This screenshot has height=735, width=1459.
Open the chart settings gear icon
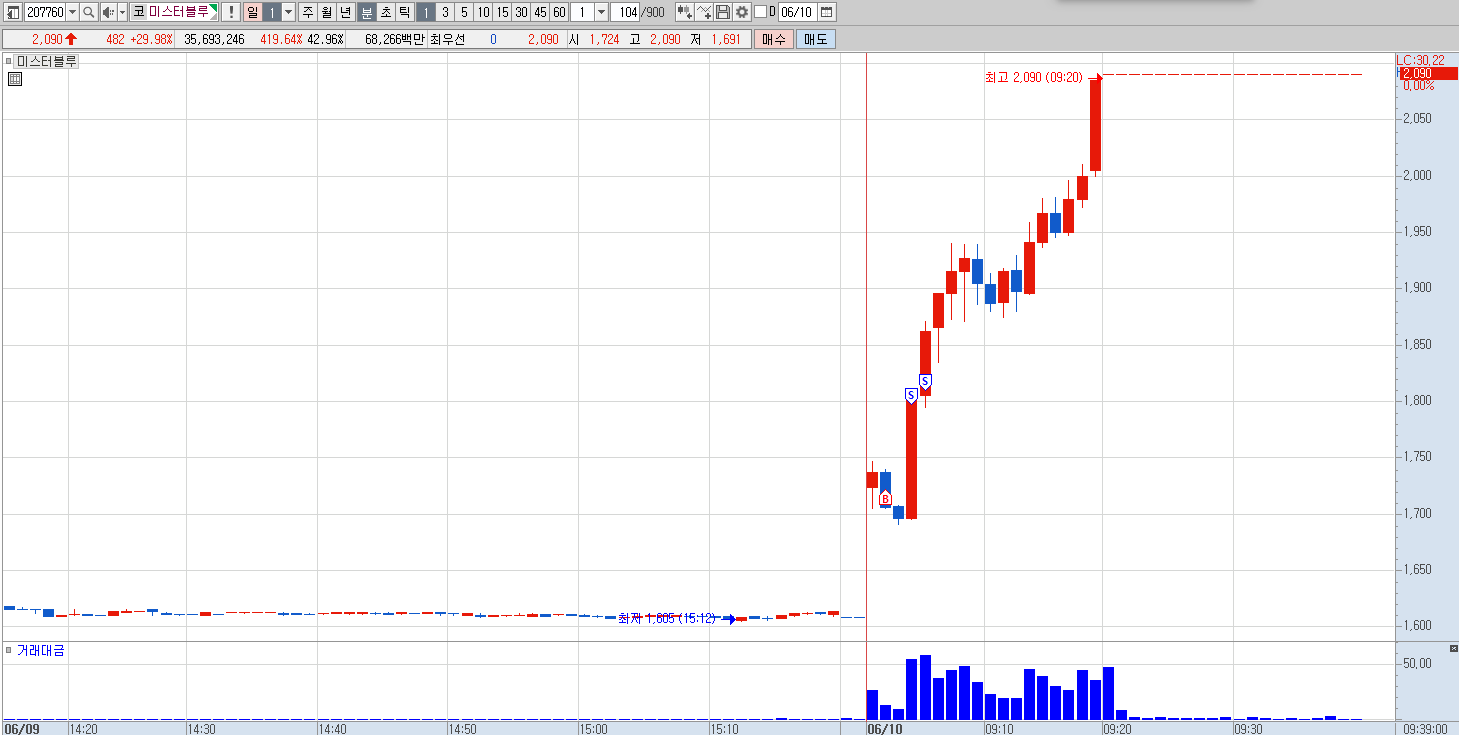[741, 12]
